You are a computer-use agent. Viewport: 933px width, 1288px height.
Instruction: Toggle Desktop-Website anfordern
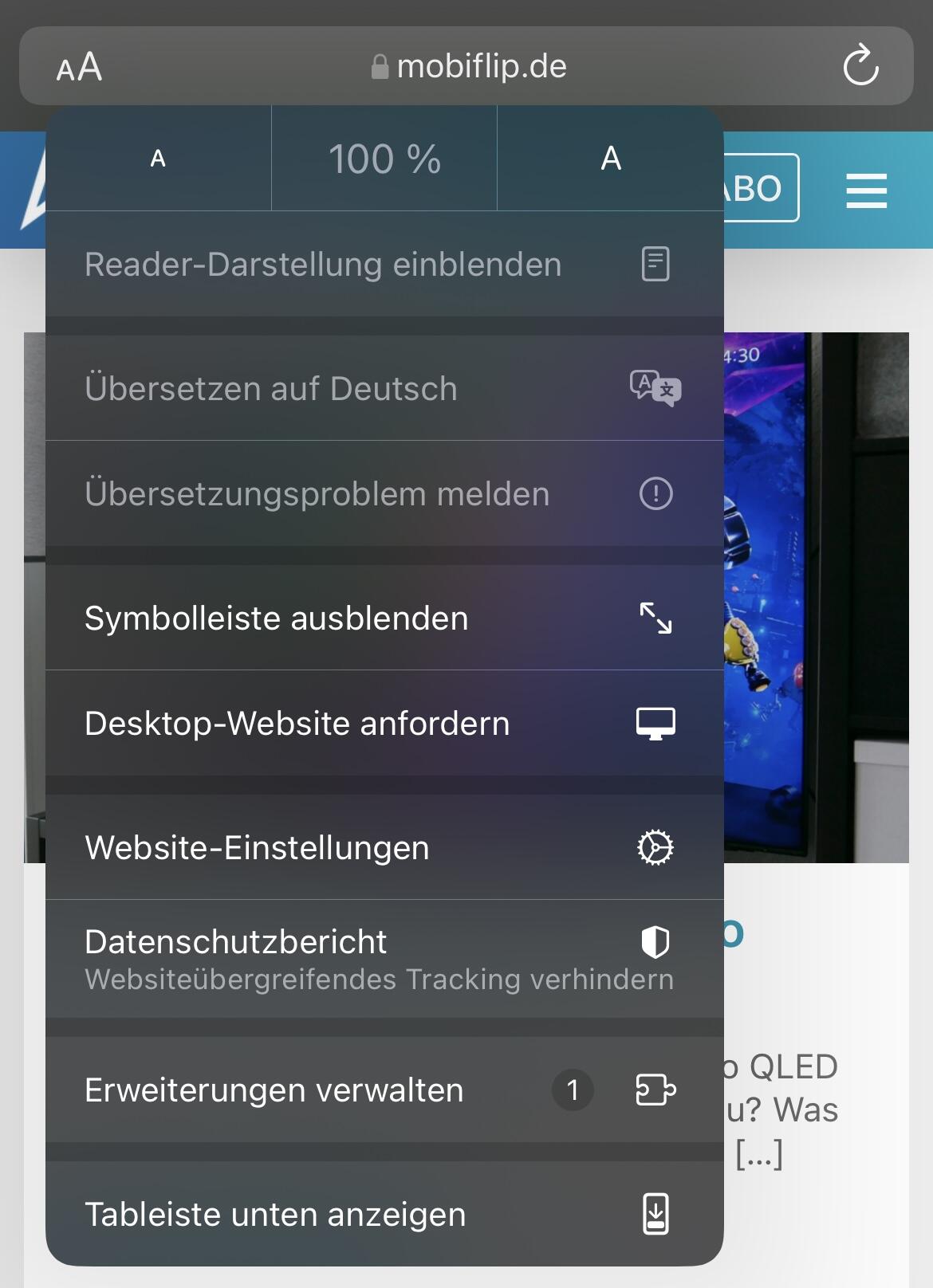tap(297, 724)
